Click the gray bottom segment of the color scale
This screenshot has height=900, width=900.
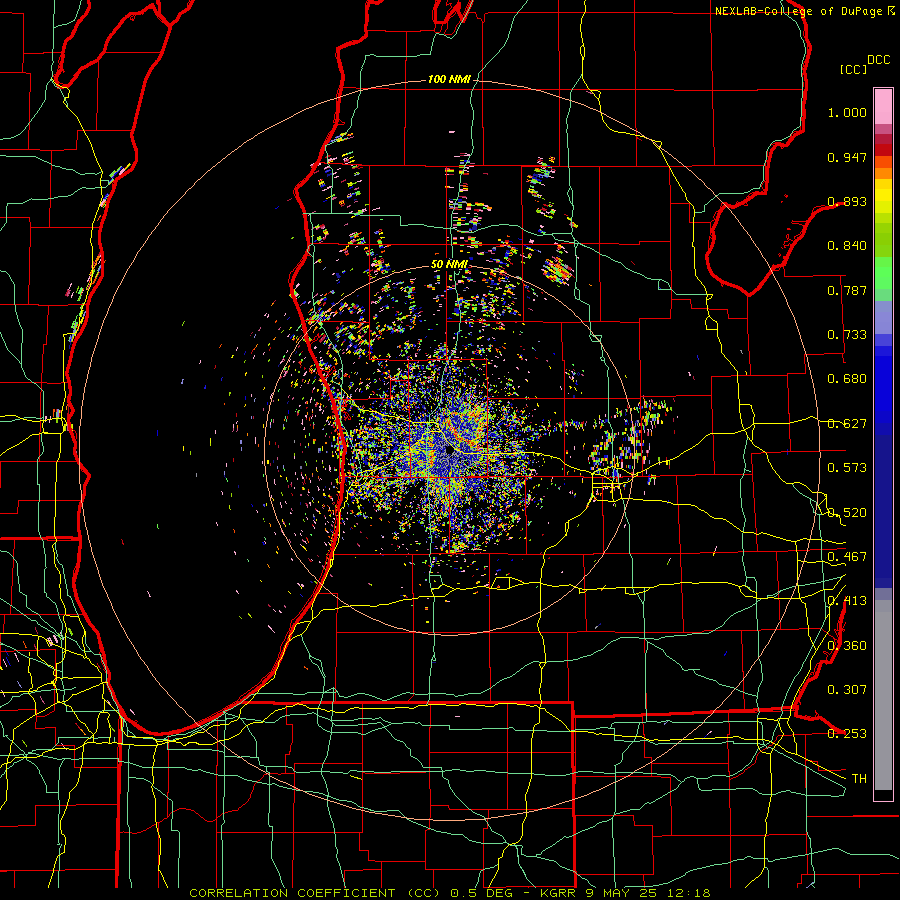tap(883, 695)
